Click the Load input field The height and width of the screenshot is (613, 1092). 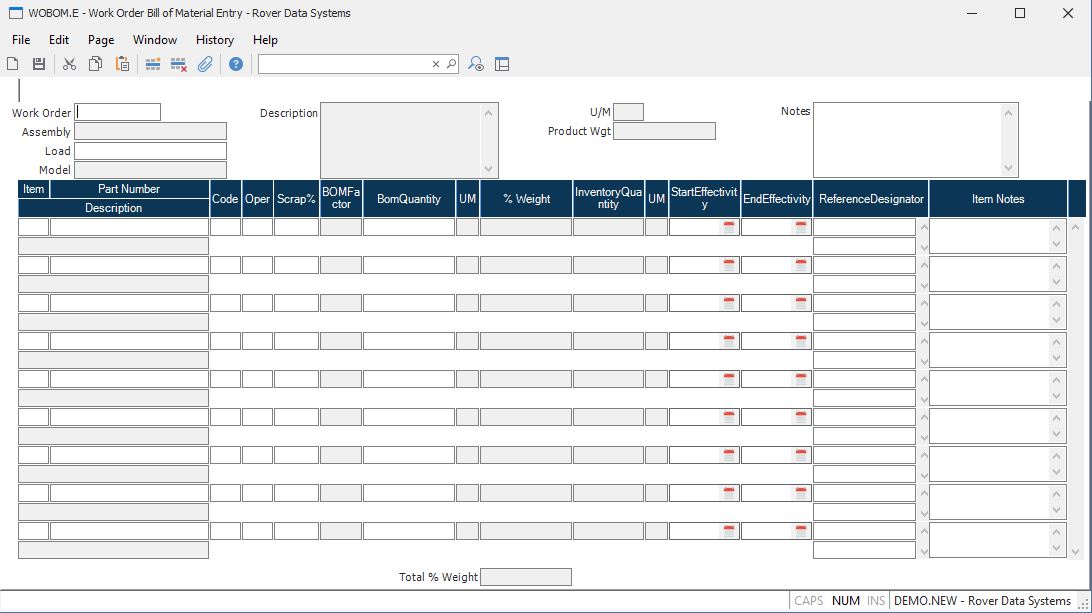(150, 151)
